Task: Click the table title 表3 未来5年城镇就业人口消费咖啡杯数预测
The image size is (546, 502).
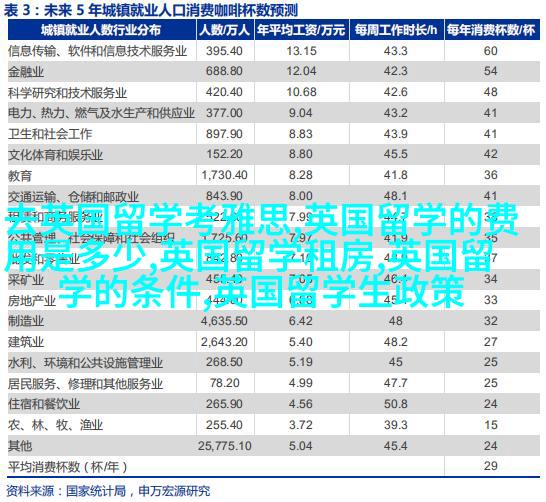Action: click(x=150, y=10)
